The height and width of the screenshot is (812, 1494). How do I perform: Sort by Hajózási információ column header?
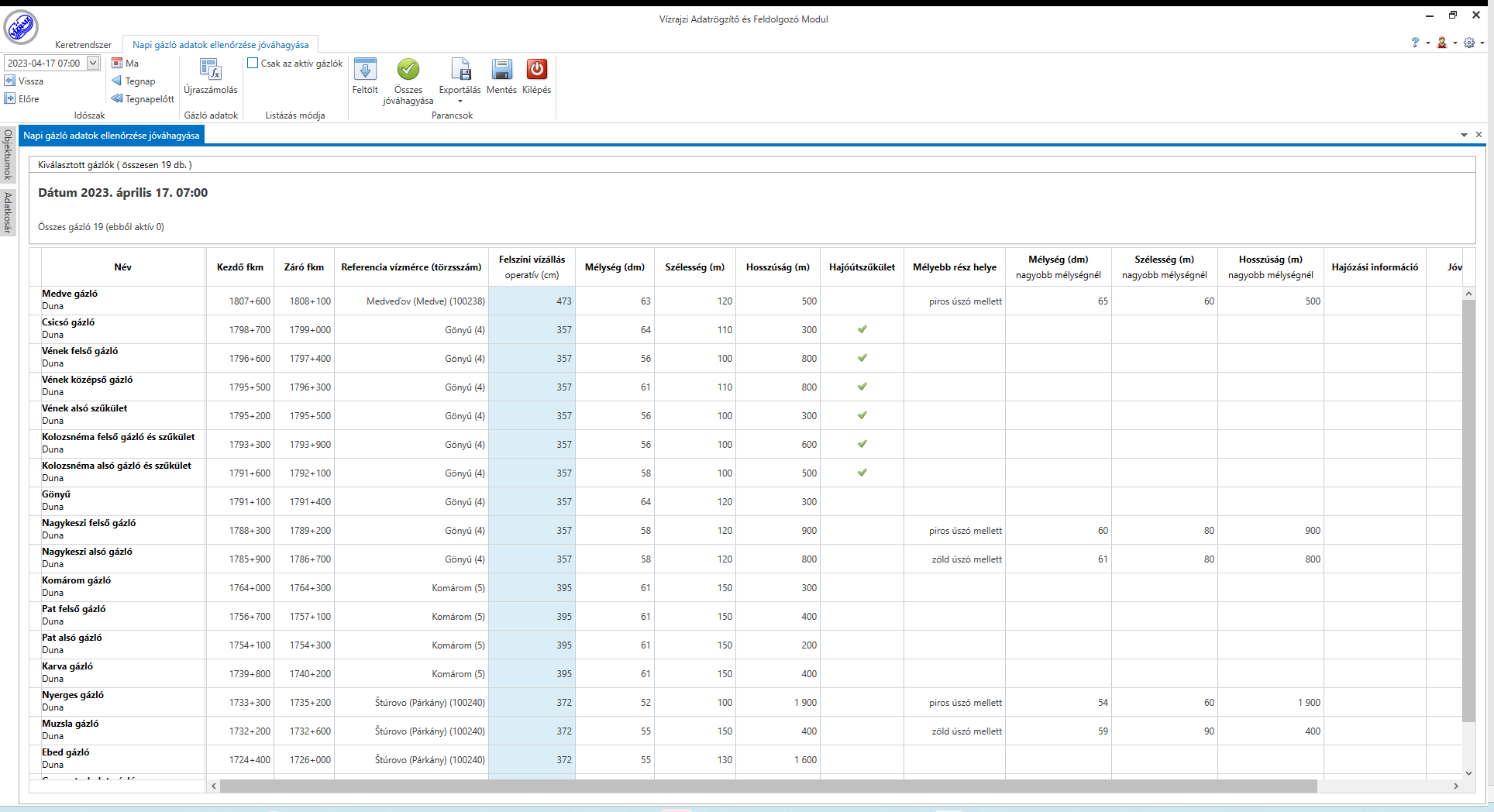(x=1375, y=267)
